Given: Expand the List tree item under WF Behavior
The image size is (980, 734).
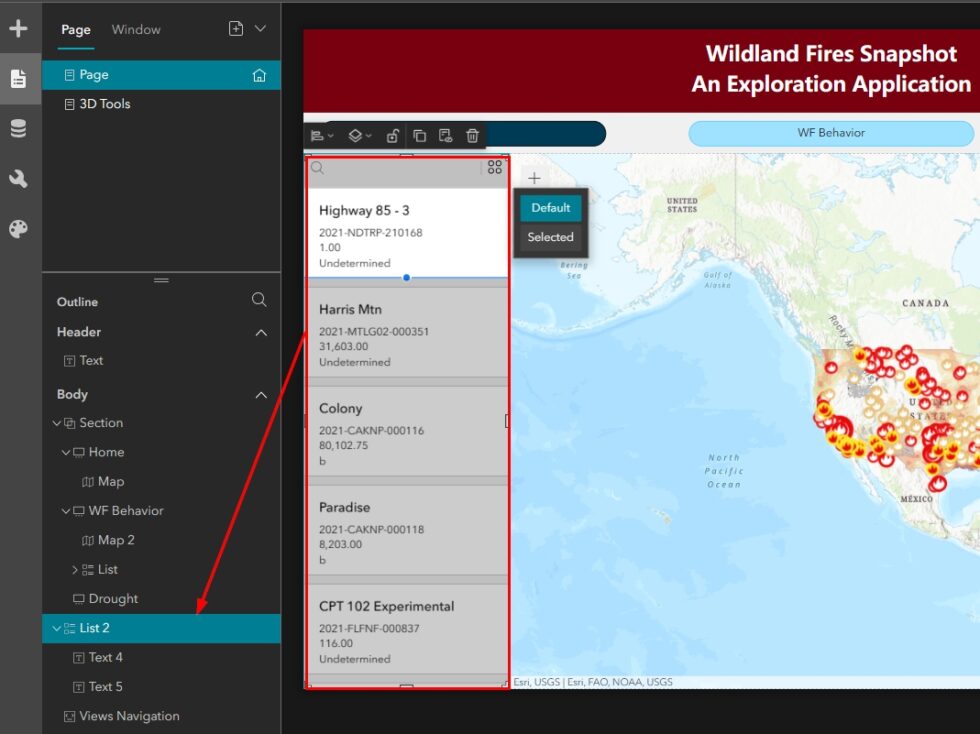Looking at the screenshot, I should tap(75, 569).
